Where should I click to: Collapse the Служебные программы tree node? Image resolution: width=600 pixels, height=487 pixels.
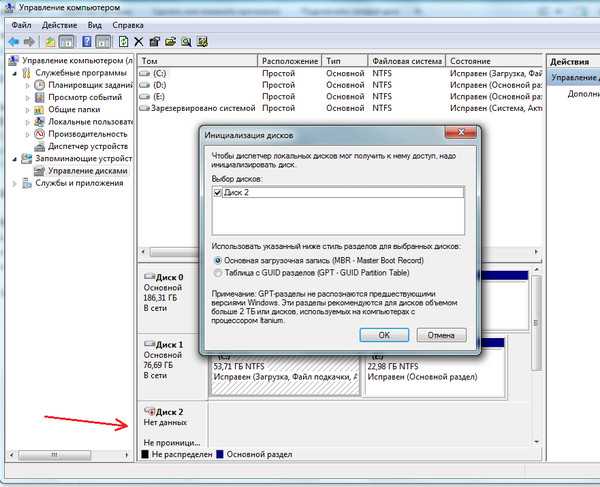[15, 73]
